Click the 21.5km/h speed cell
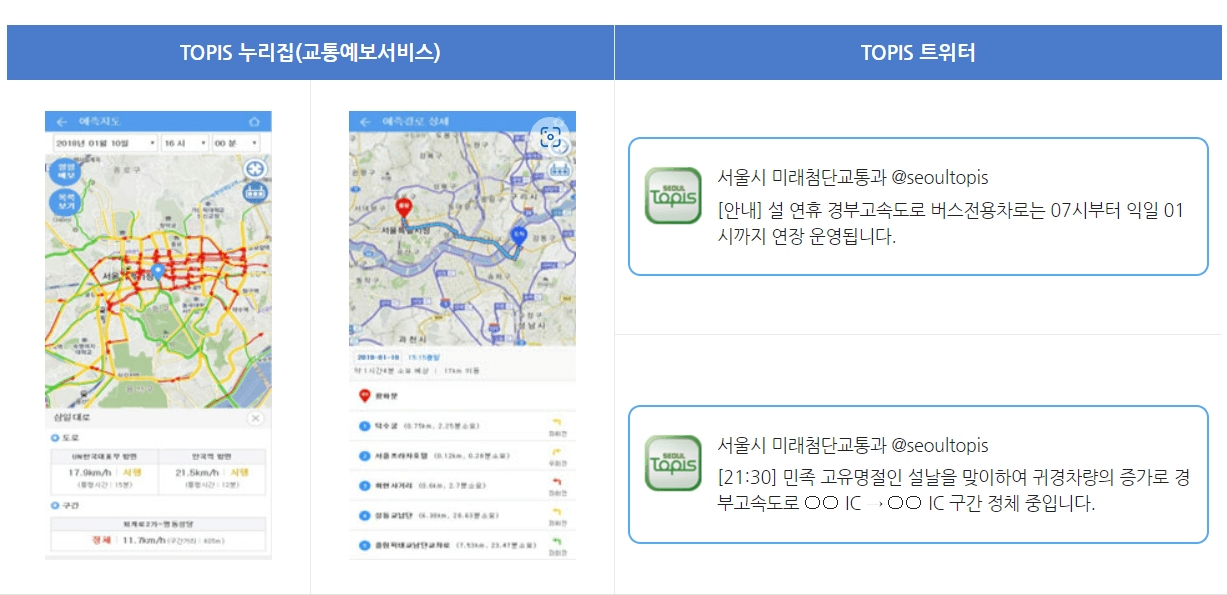This screenshot has height=595, width=1227. [211, 477]
